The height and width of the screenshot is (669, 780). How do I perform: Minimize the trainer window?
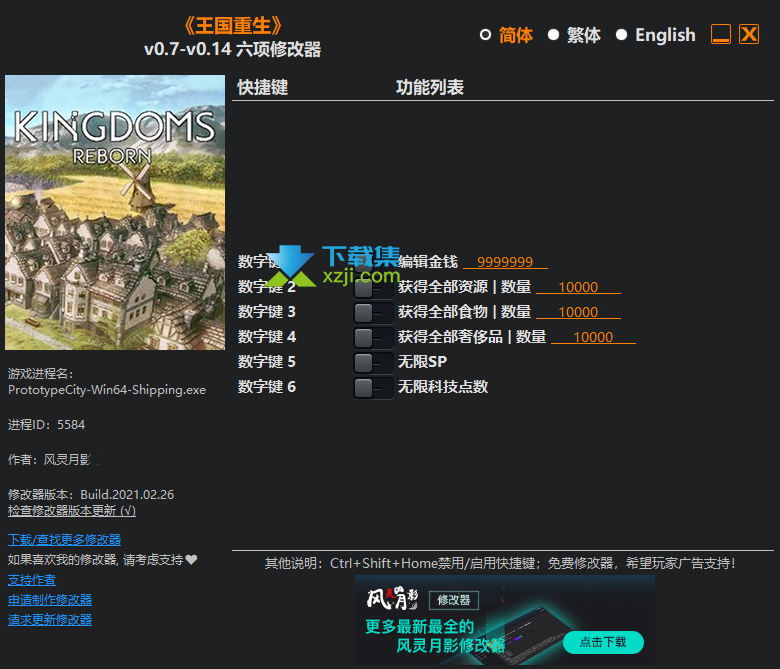pyautogui.click(x=721, y=34)
